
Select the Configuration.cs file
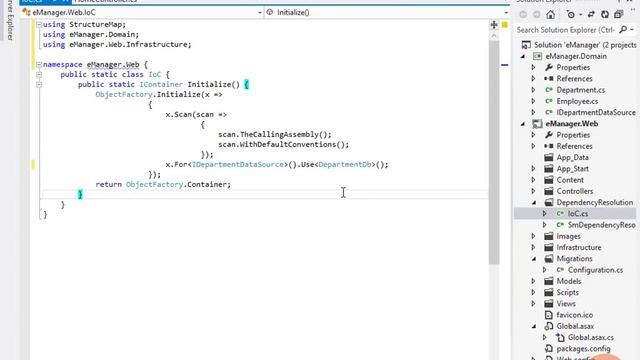tap(596, 270)
